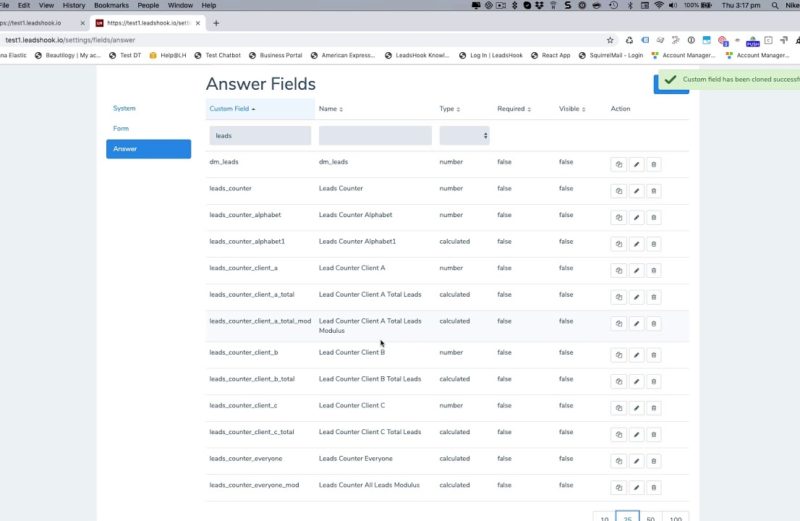800x521 pixels.
Task: Clone the leads_counter_client_a_total_mod field
Action: click(618, 324)
